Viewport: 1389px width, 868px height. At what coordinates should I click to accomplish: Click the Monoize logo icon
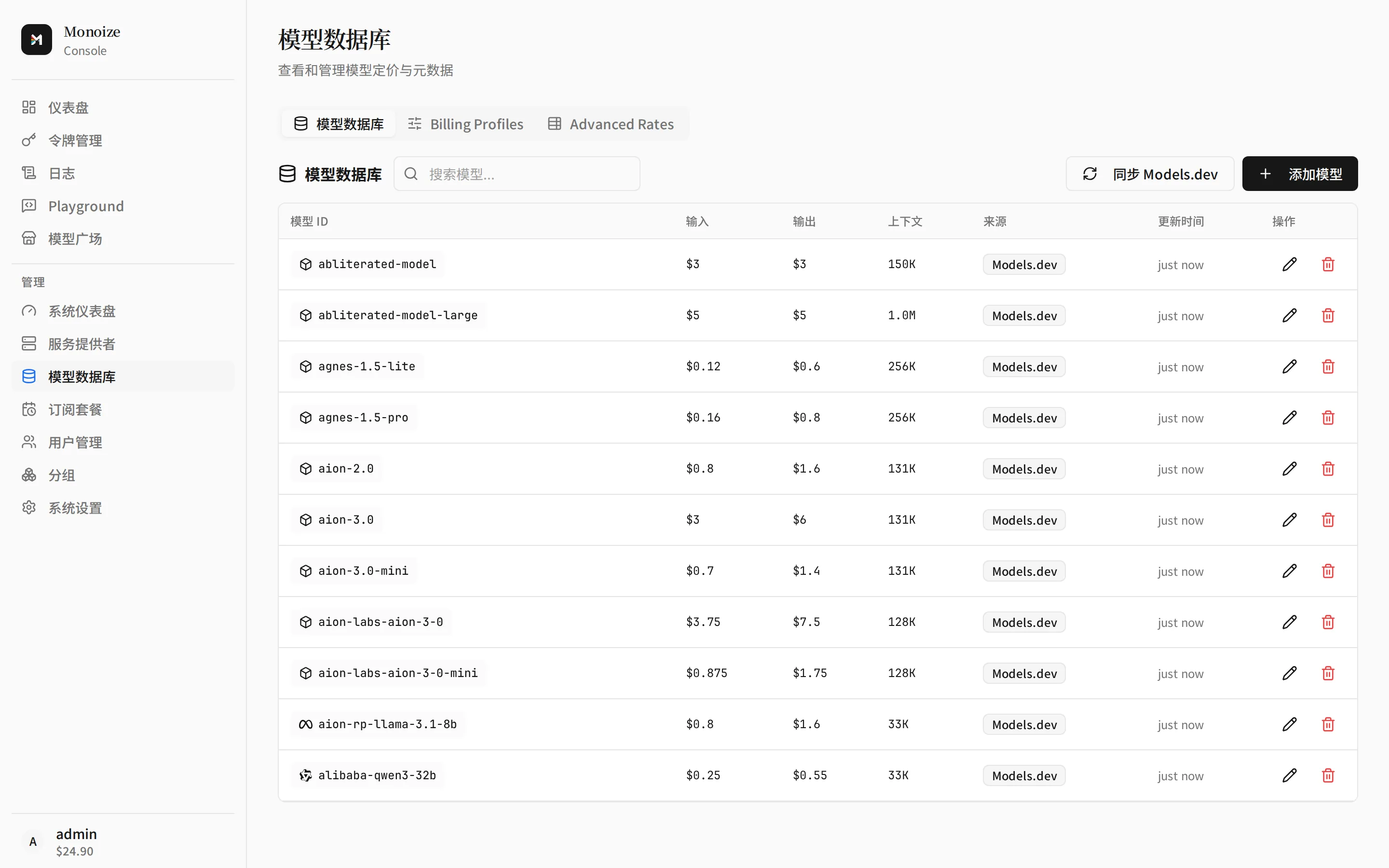[36, 40]
